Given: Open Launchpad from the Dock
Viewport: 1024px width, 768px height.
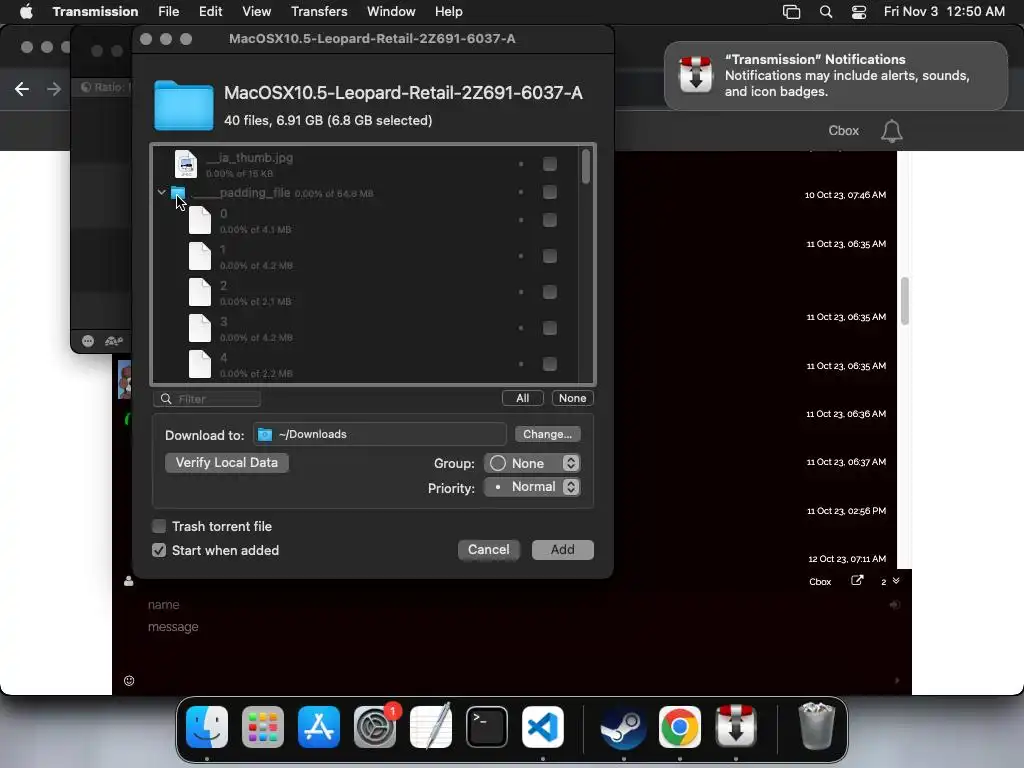Looking at the screenshot, I should coord(263,727).
